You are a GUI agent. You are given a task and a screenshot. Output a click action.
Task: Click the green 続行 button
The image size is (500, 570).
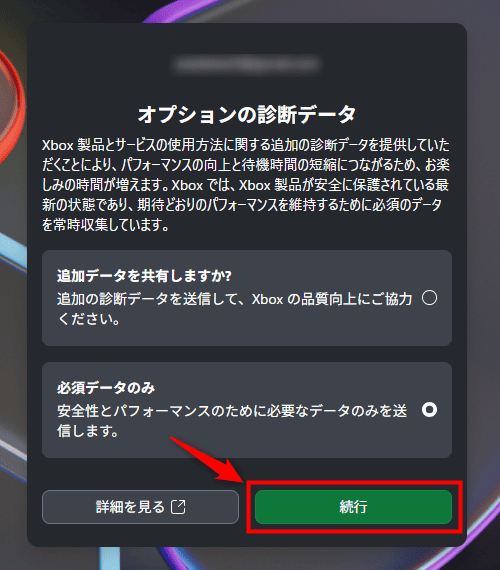tap(353, 507)
